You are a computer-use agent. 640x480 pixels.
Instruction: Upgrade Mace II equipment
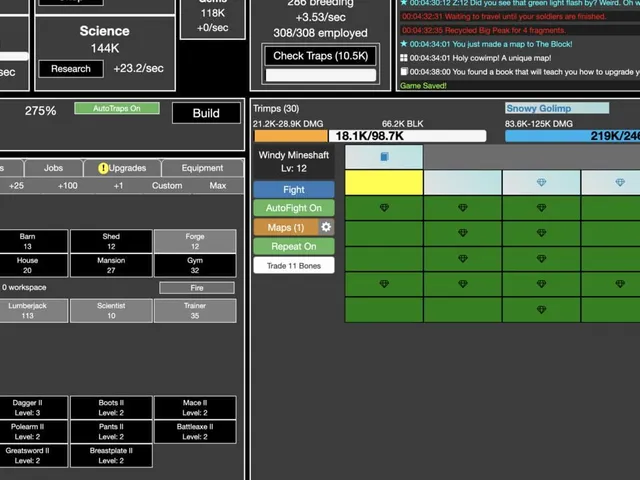coord(195,407)
